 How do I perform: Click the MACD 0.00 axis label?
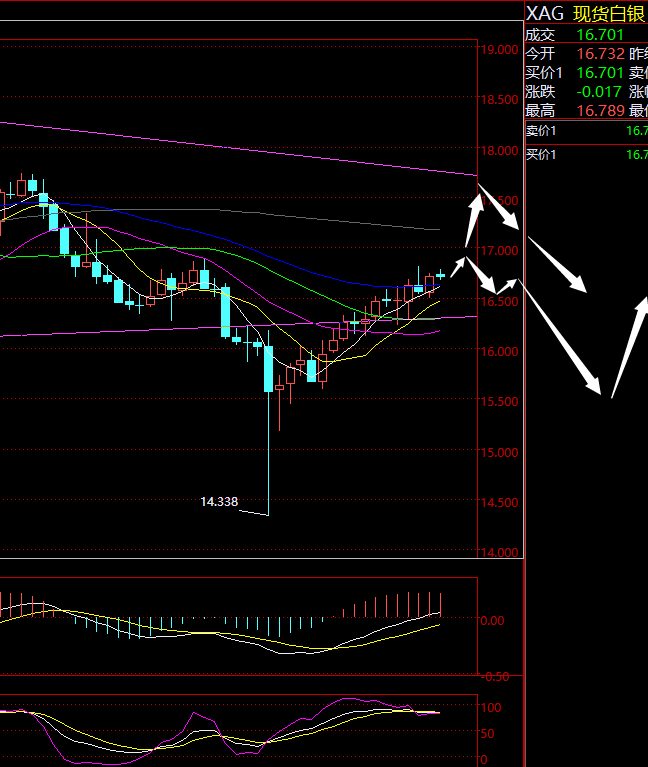pos(492,621)
